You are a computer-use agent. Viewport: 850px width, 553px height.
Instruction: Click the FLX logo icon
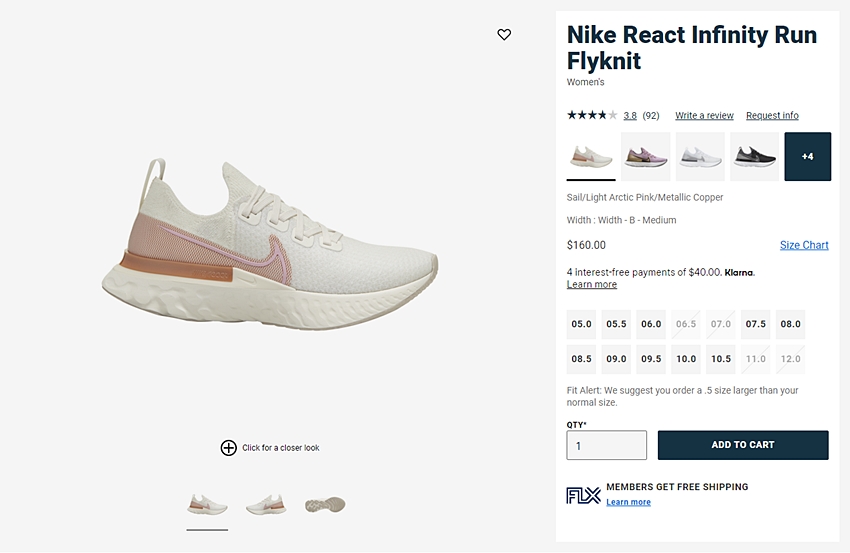583,495
